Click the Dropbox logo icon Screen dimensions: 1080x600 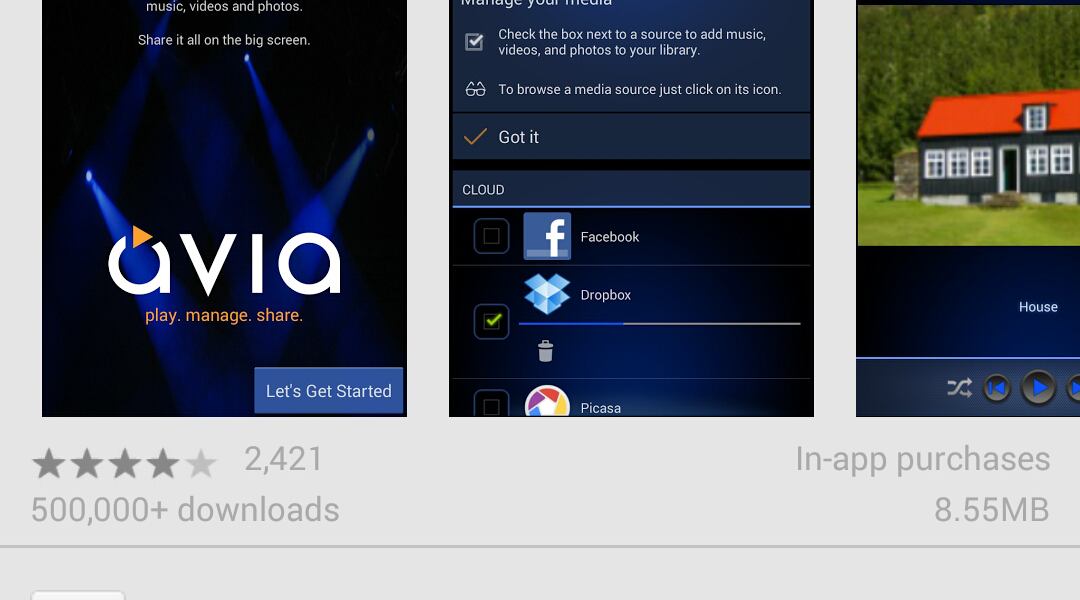[547, 293]
